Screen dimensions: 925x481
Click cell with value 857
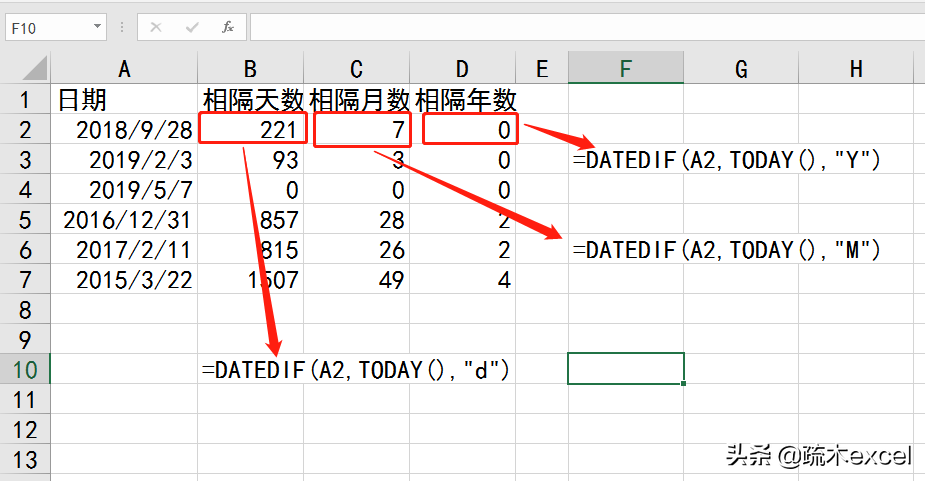pyautogui.click(x=250, y=220)
